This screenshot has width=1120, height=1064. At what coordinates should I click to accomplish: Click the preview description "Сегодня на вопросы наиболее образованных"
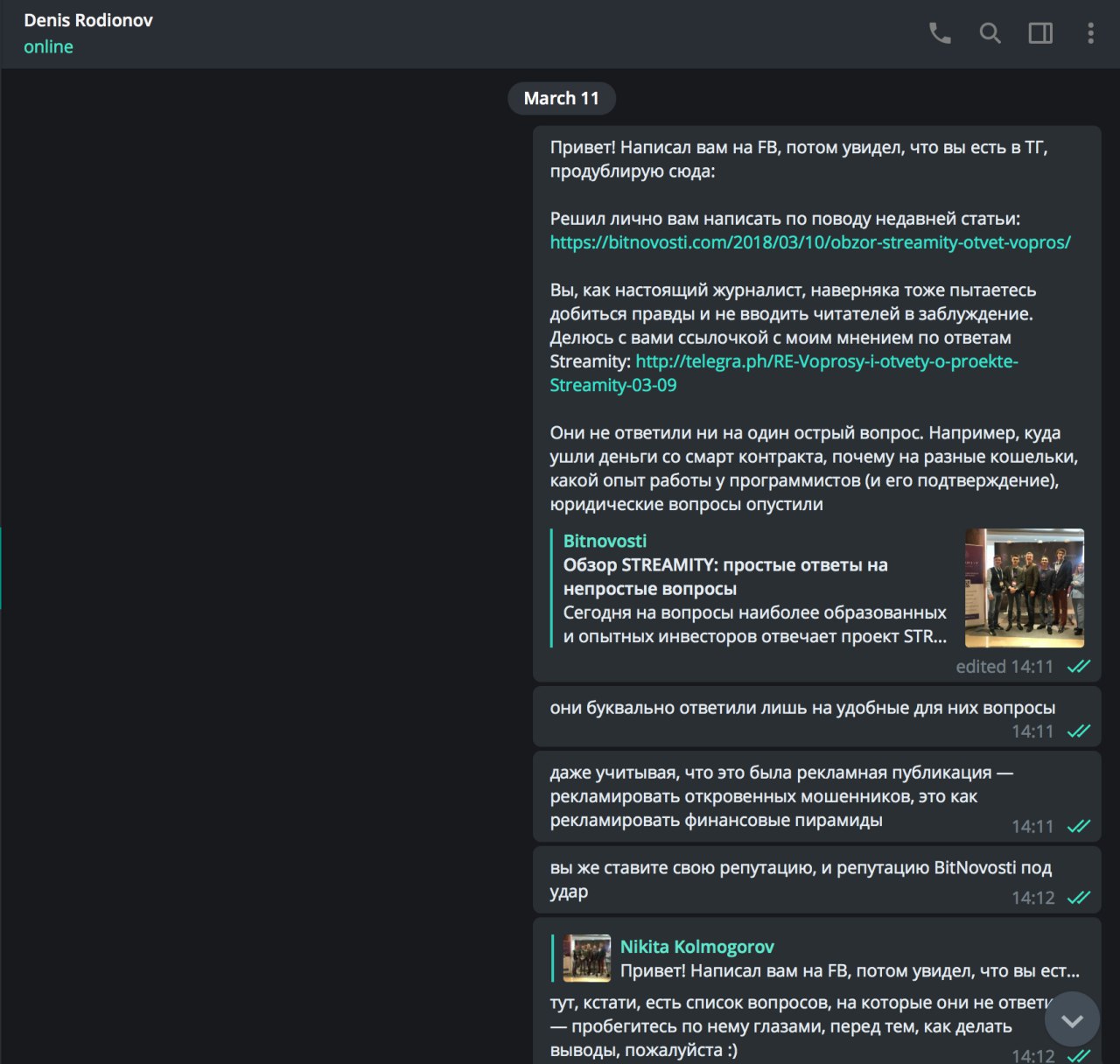click(755, 625)
